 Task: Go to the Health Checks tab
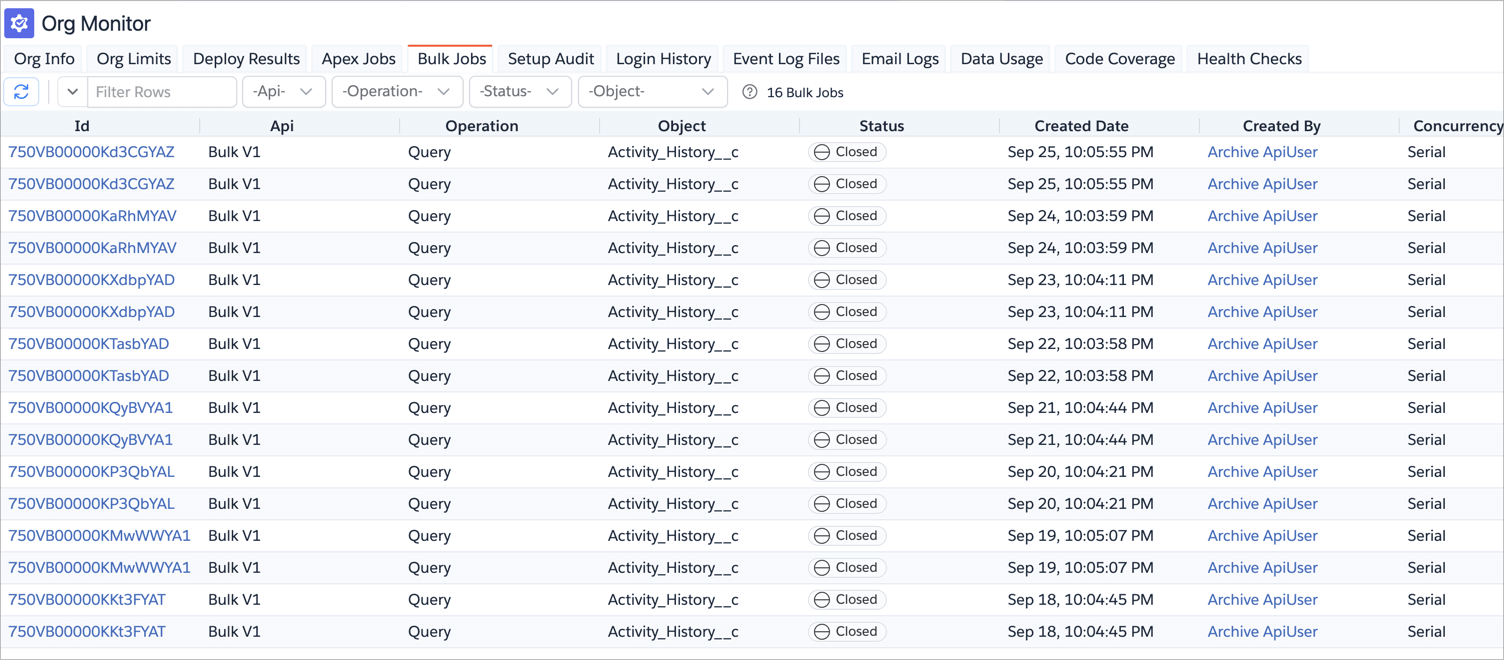tap(1249, 59)
